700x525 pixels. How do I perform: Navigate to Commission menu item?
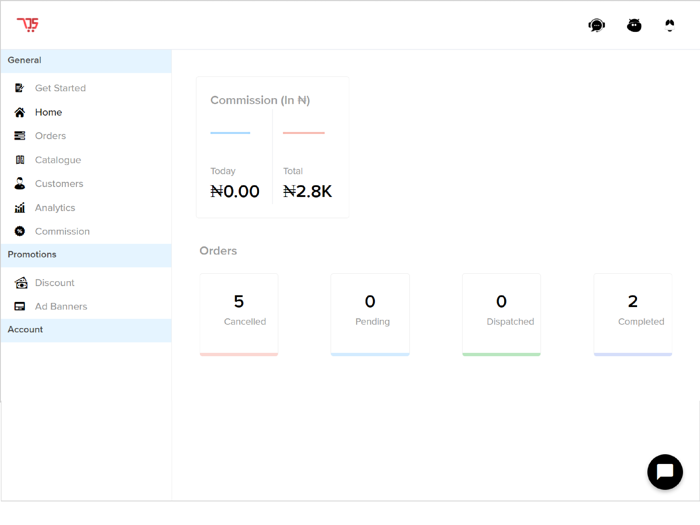point(62,232)
